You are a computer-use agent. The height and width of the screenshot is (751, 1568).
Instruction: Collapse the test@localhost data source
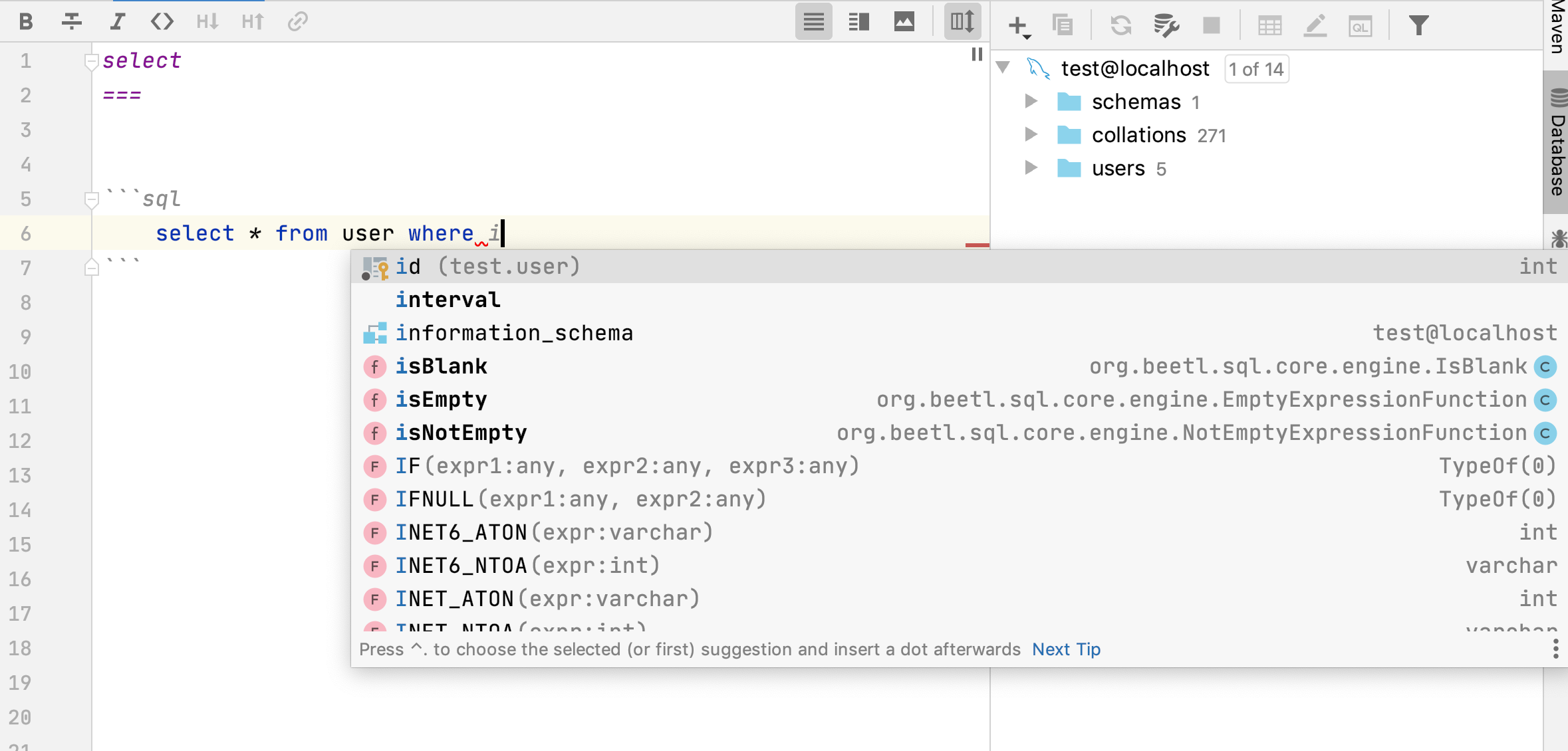(x=1003, y=68)
